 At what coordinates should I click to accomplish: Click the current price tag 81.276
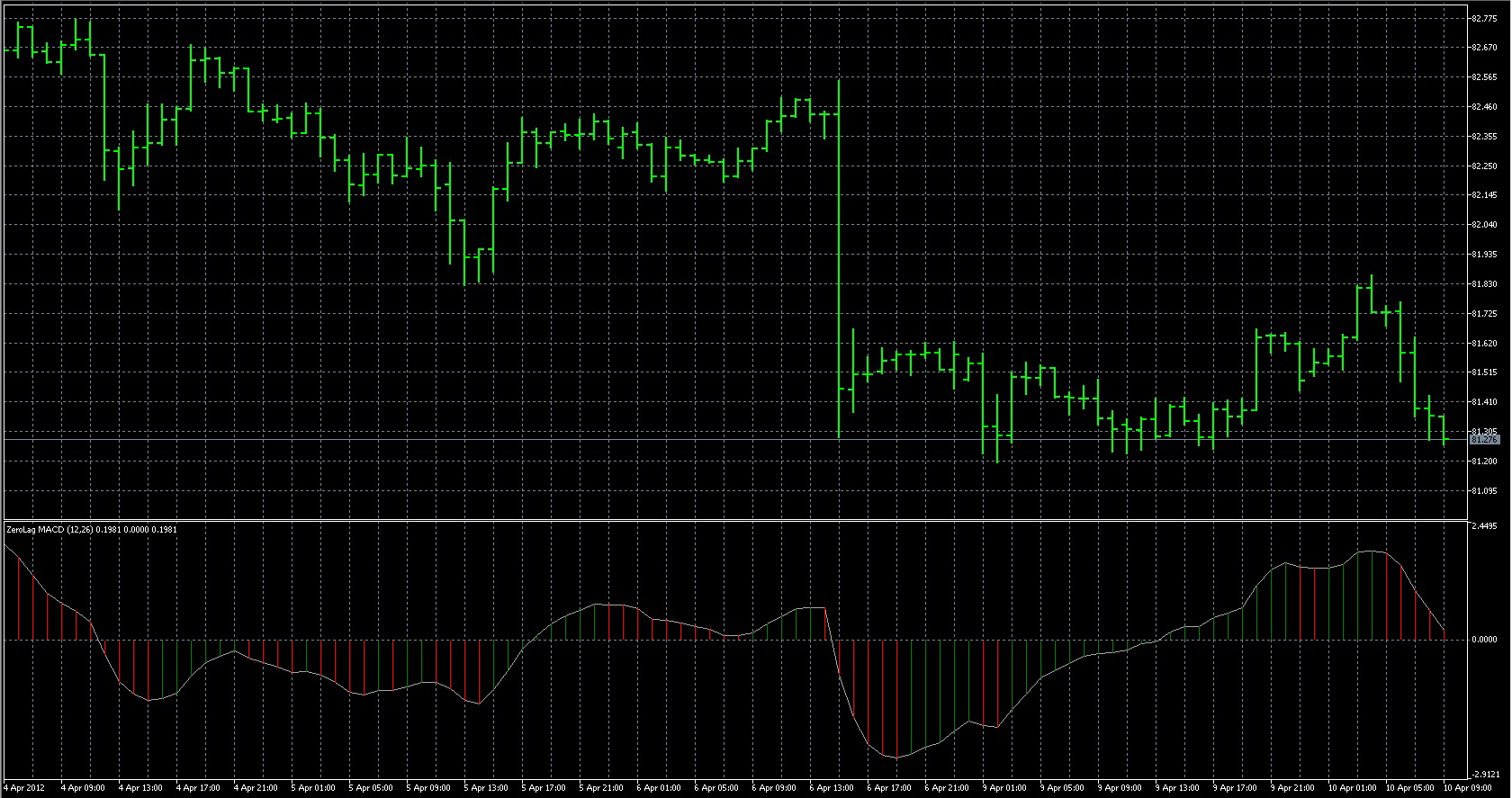point(1484,440)
